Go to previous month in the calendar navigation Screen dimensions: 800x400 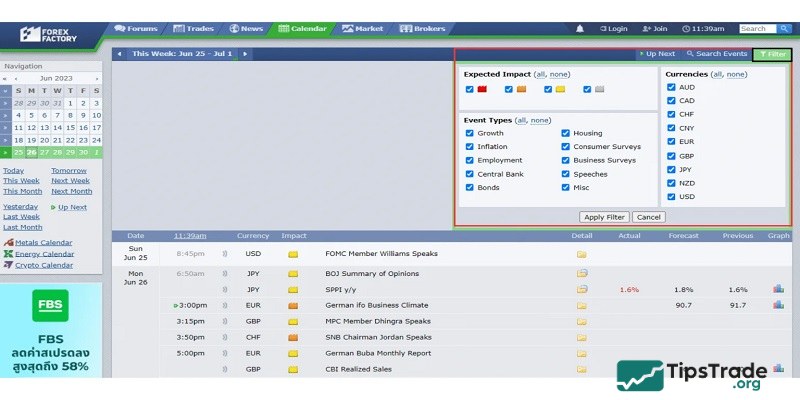tap(15, 78)
